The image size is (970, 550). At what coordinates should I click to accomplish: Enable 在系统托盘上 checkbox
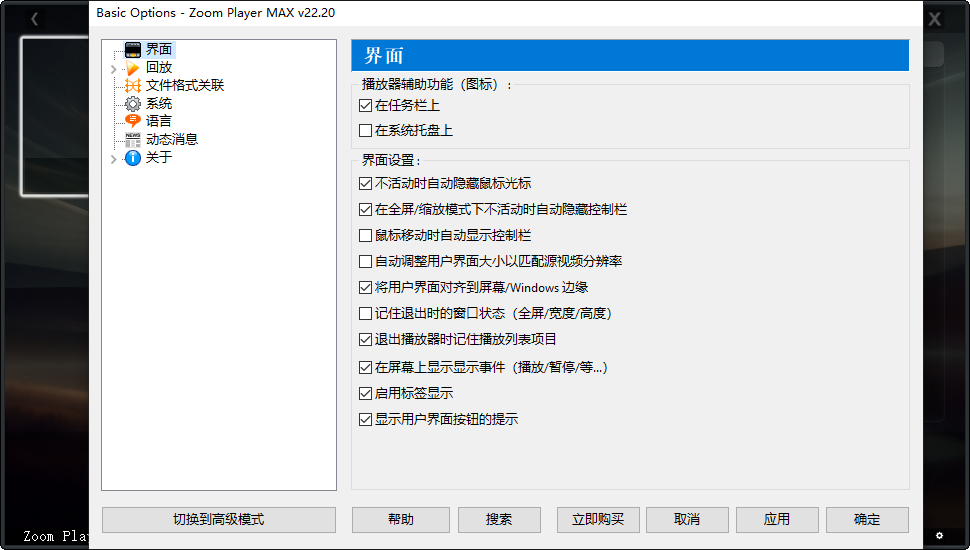click(366, 131)
